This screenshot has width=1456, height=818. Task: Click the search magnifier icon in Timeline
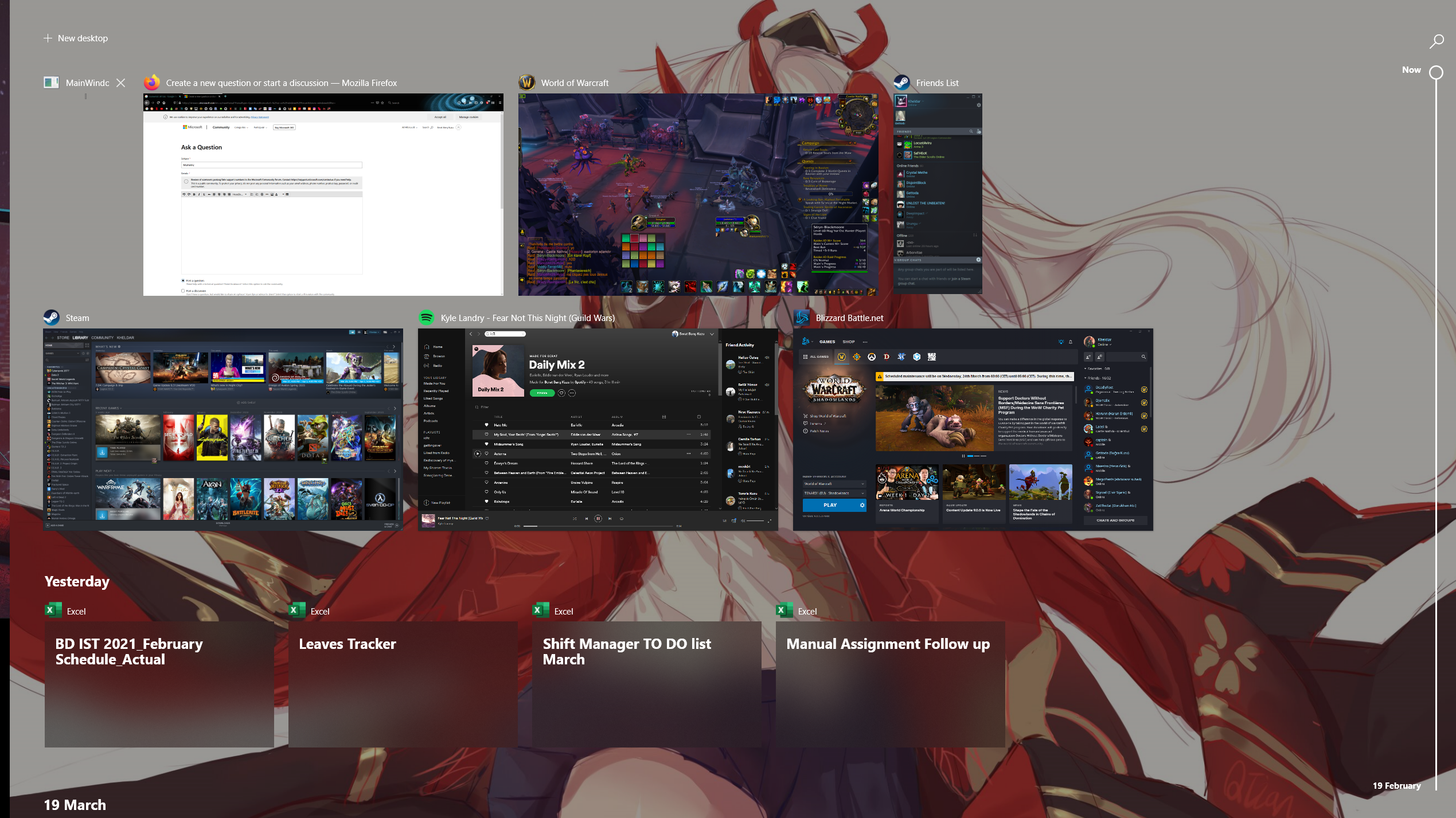pyautogui.click(x=1437, y=41)
